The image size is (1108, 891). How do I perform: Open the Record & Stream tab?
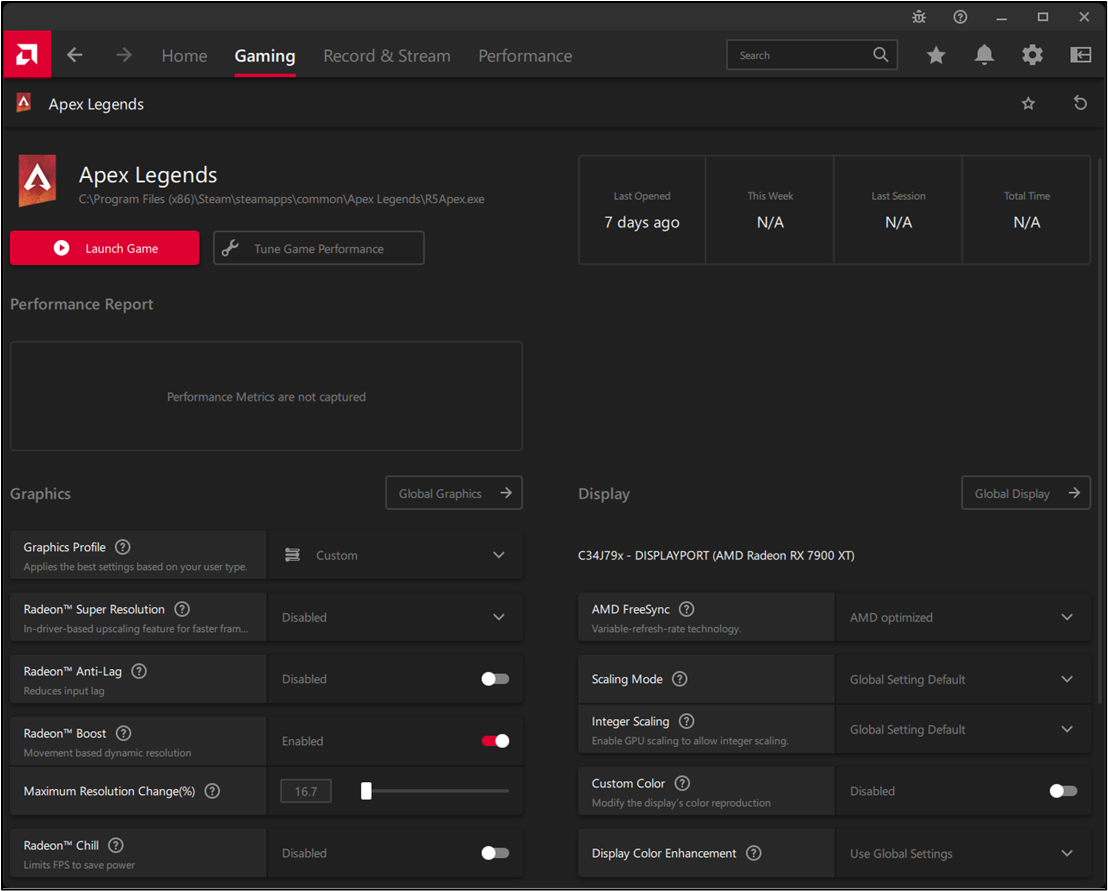(x=387, y=56)
